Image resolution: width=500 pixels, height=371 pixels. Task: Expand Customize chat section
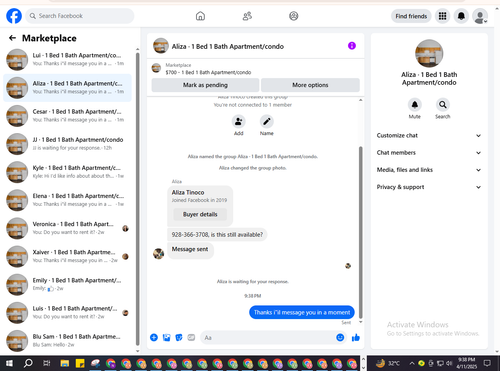(429, 135)
